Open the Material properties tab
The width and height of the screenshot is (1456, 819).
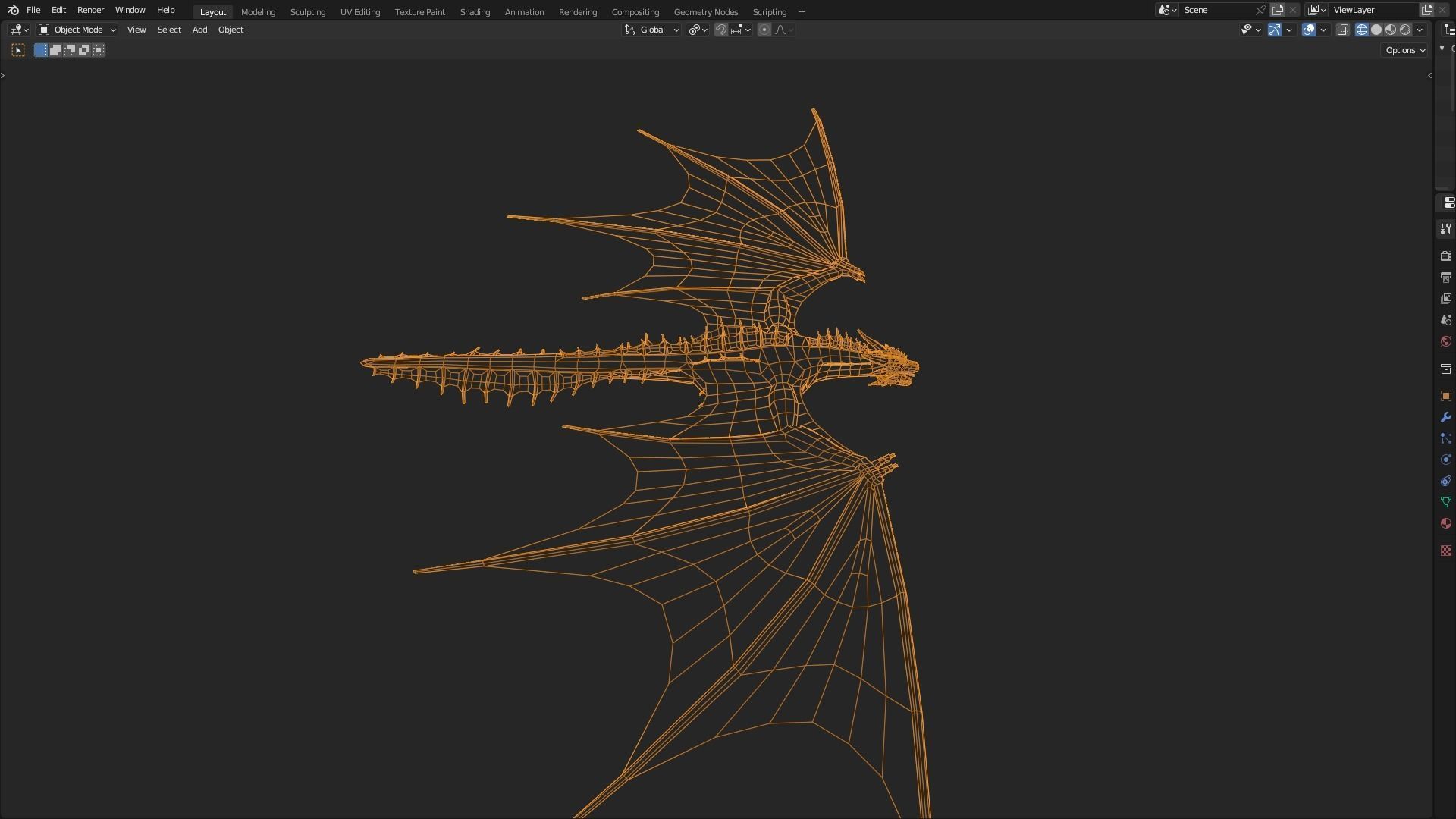1445,523
